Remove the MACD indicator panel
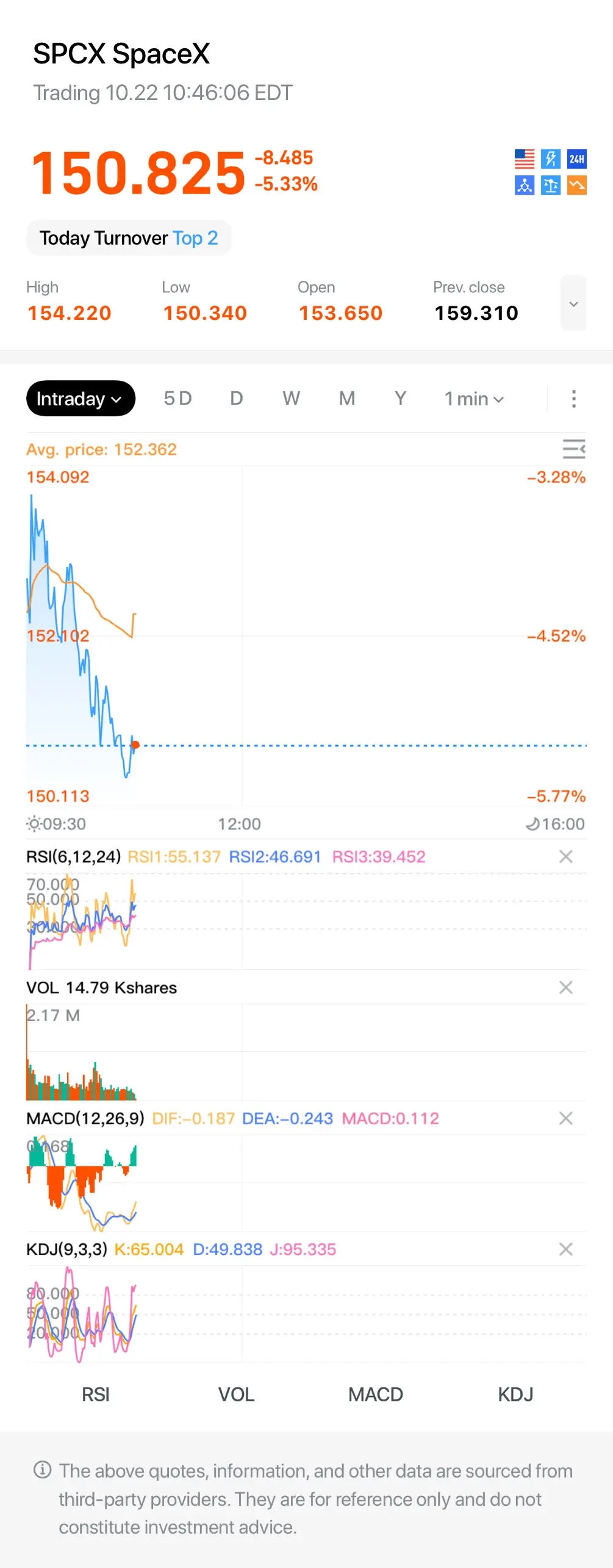 (565, 1118)
